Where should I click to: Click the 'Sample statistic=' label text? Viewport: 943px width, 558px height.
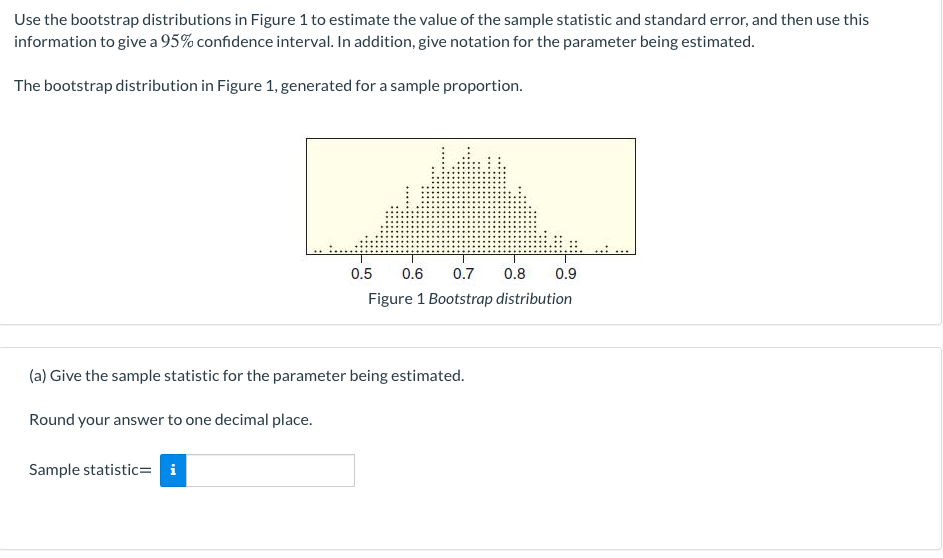[90, 470]
